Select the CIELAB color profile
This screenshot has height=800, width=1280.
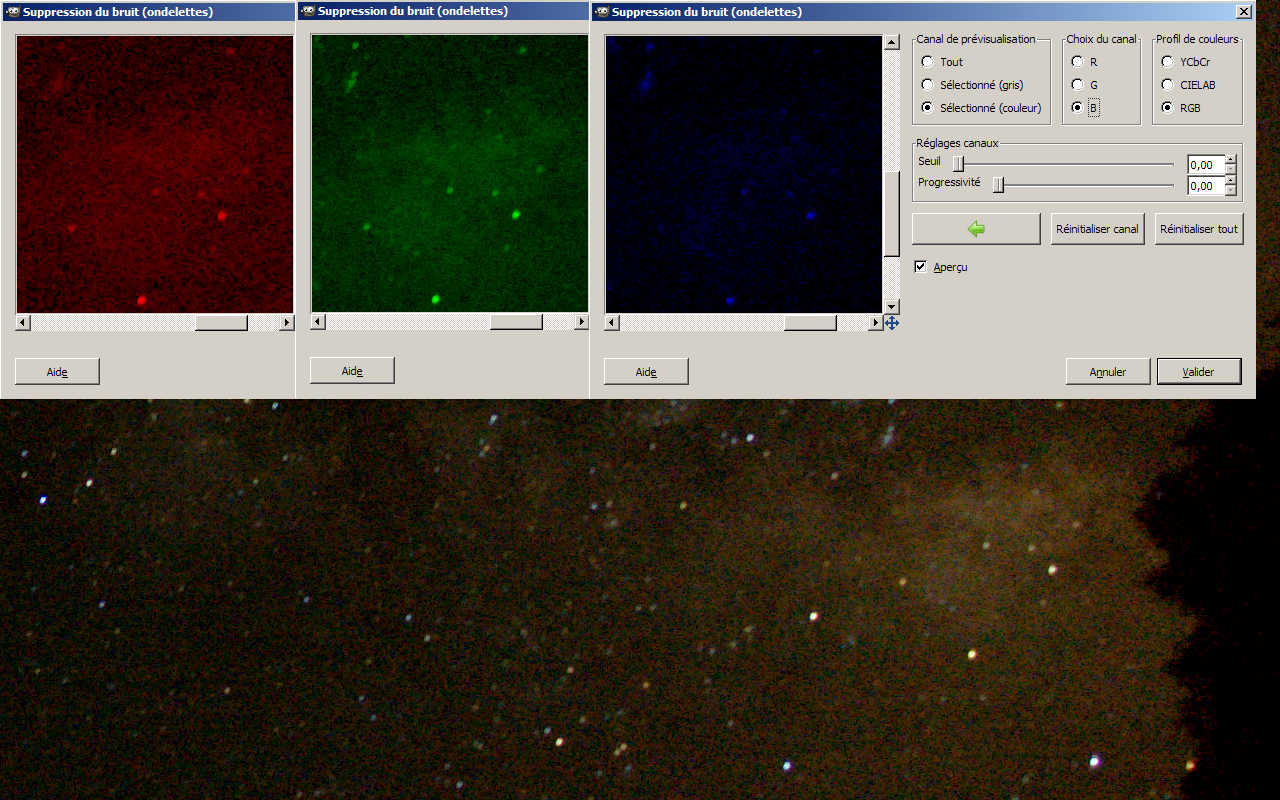click(1167, 85)
